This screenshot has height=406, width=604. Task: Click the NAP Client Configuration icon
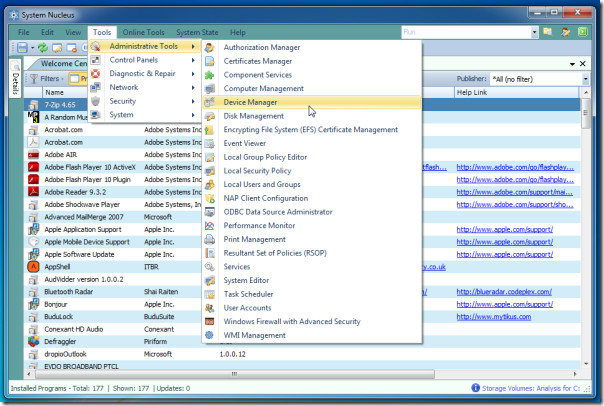coord(210,198)
